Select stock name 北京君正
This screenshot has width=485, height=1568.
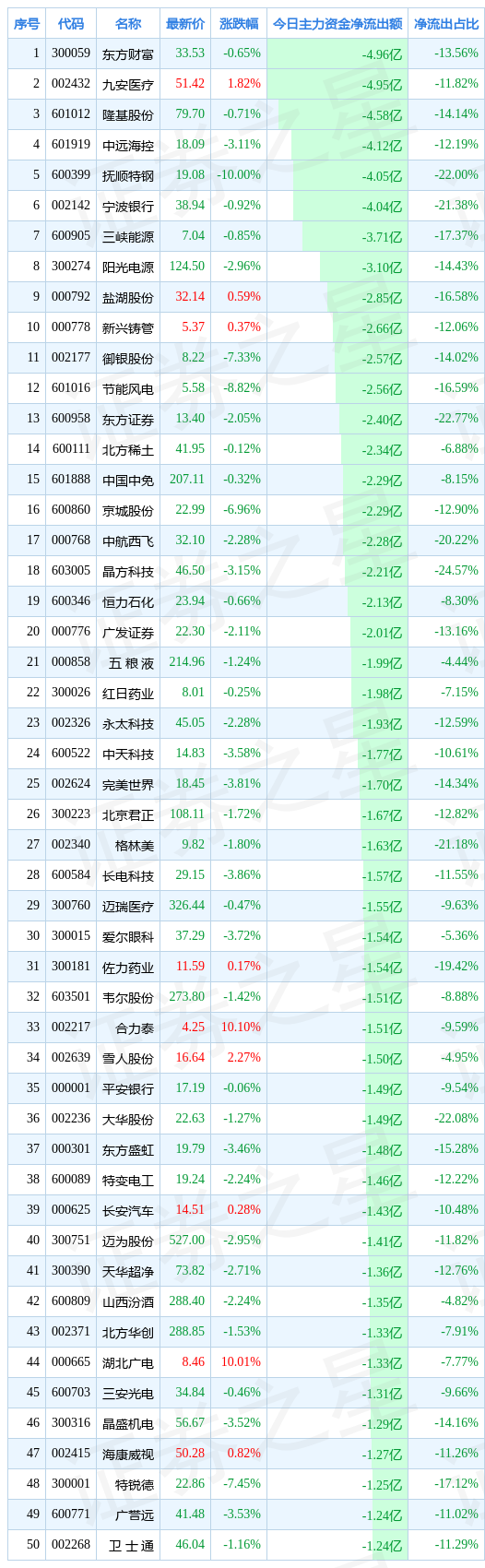128,815
